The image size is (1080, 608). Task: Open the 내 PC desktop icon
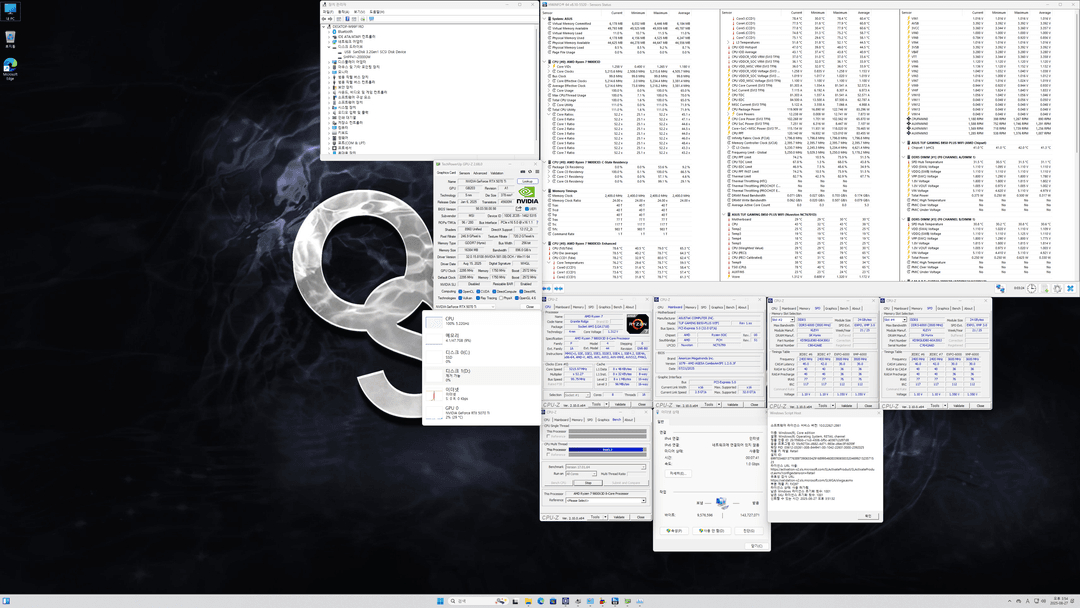point(10,12)
